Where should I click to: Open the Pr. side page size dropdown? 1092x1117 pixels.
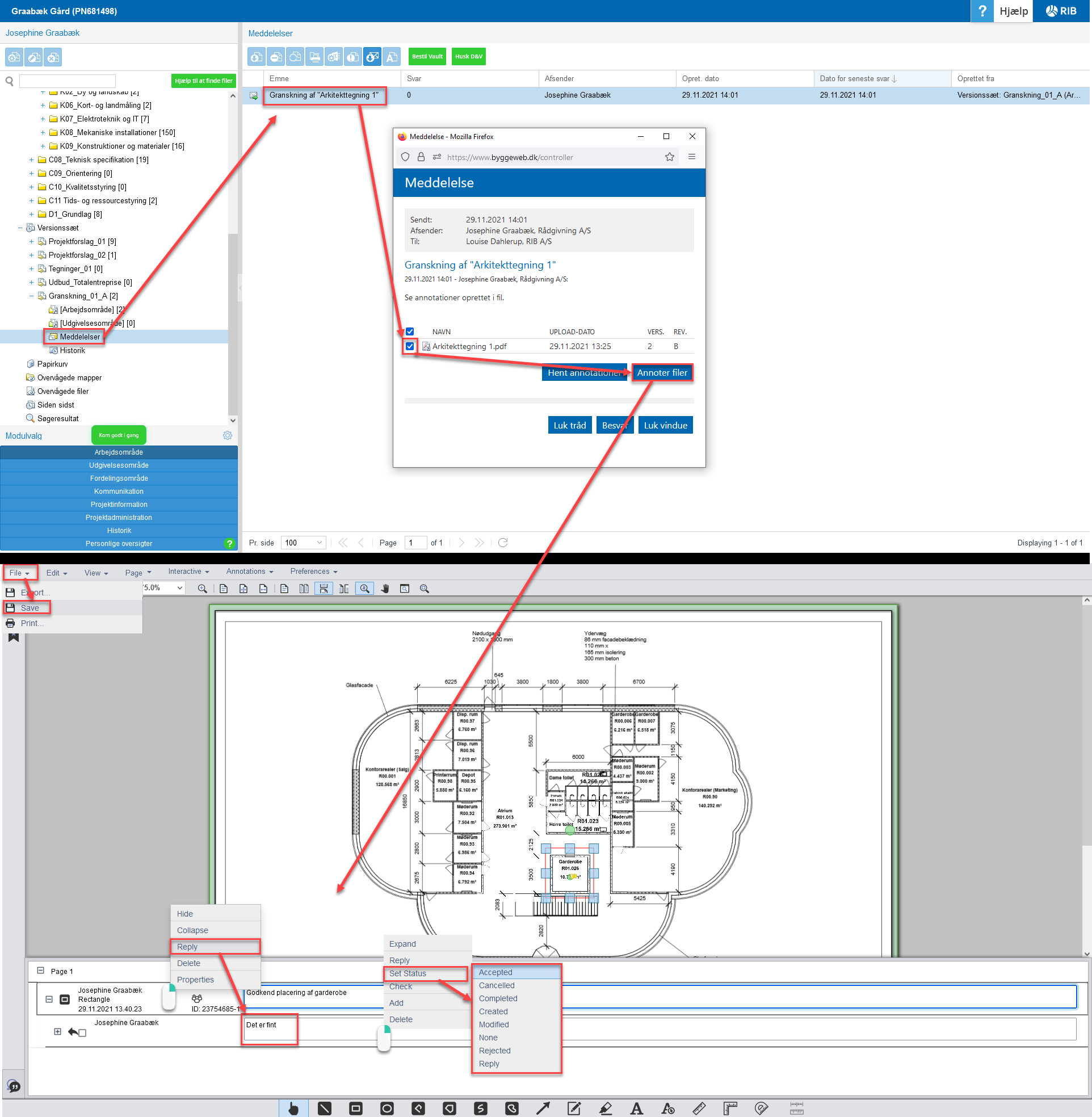coord(320,543)
